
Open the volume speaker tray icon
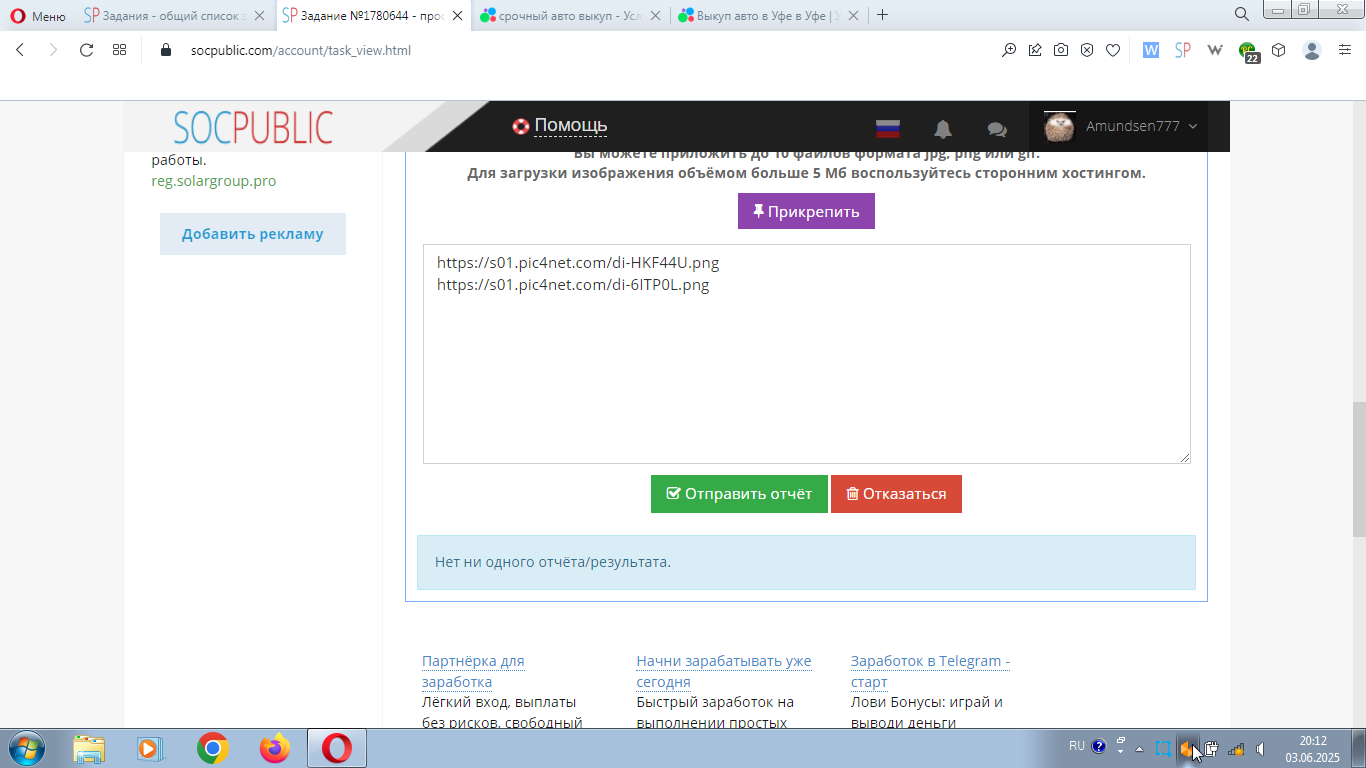(1261, 748)
